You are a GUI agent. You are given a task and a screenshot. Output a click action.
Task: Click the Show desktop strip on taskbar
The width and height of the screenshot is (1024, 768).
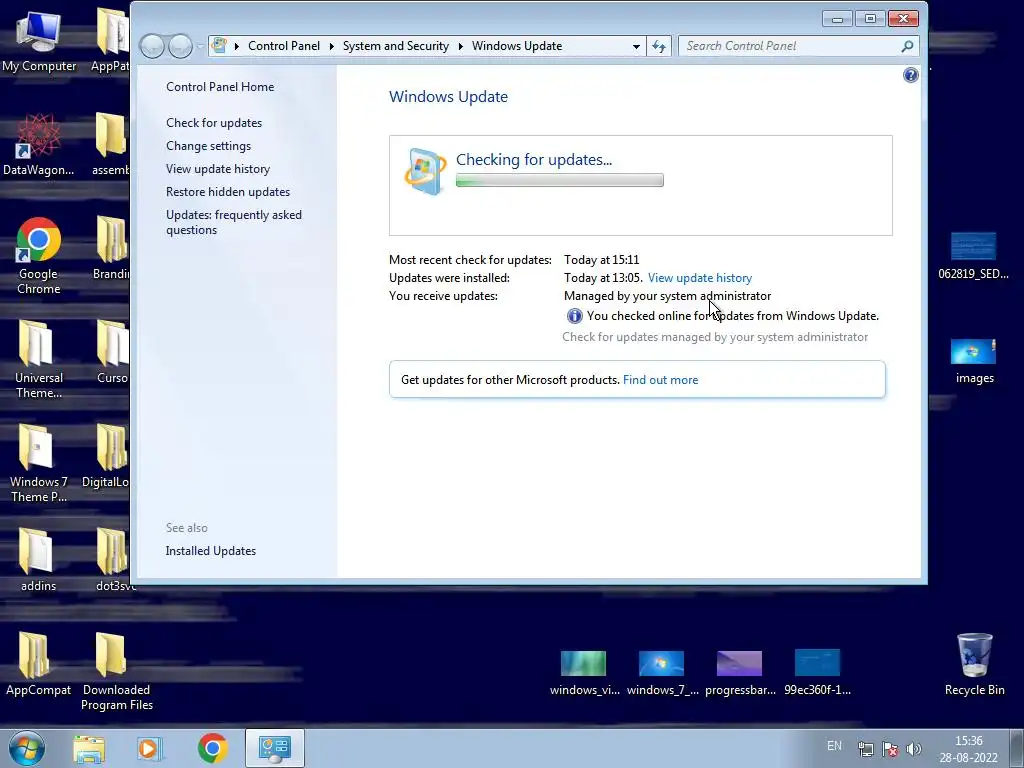[x=1016, y=748]
